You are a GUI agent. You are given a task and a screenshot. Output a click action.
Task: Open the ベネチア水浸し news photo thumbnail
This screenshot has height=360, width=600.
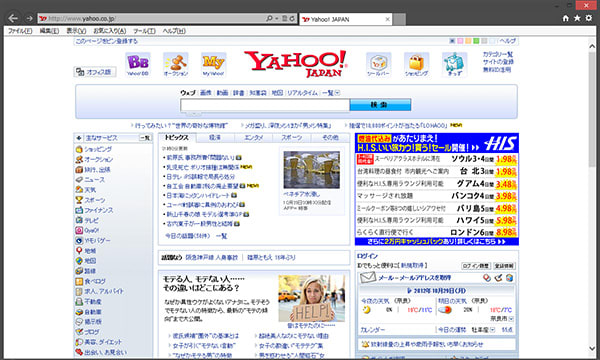311,170
